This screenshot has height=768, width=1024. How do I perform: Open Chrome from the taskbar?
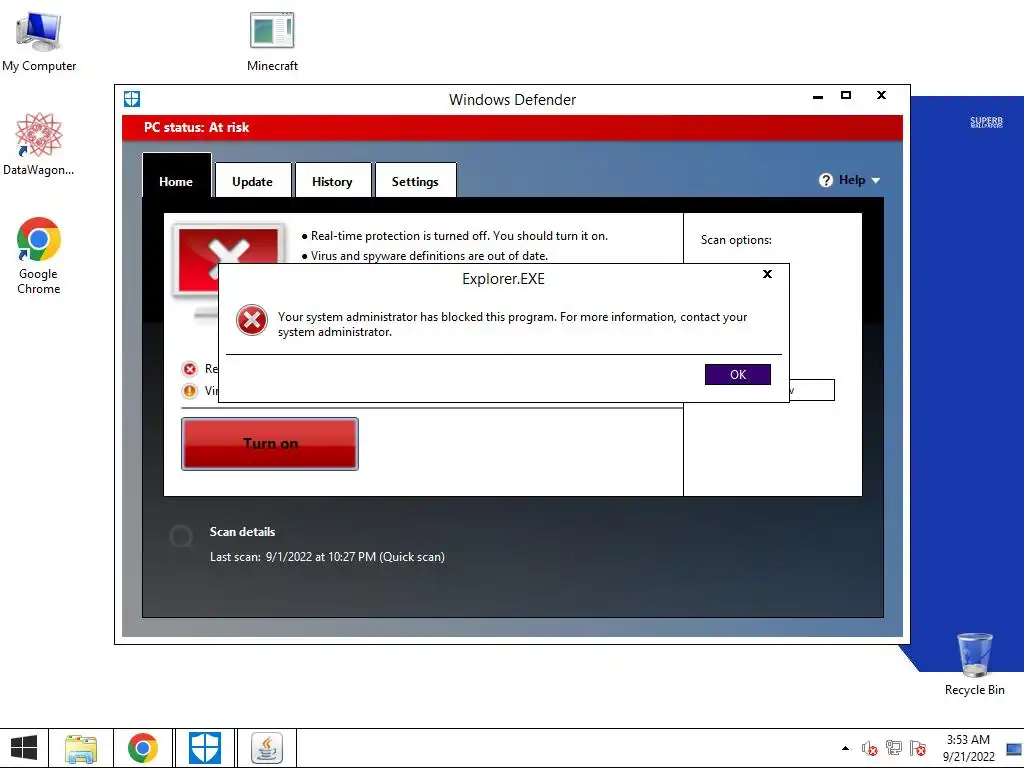[143, 748]
